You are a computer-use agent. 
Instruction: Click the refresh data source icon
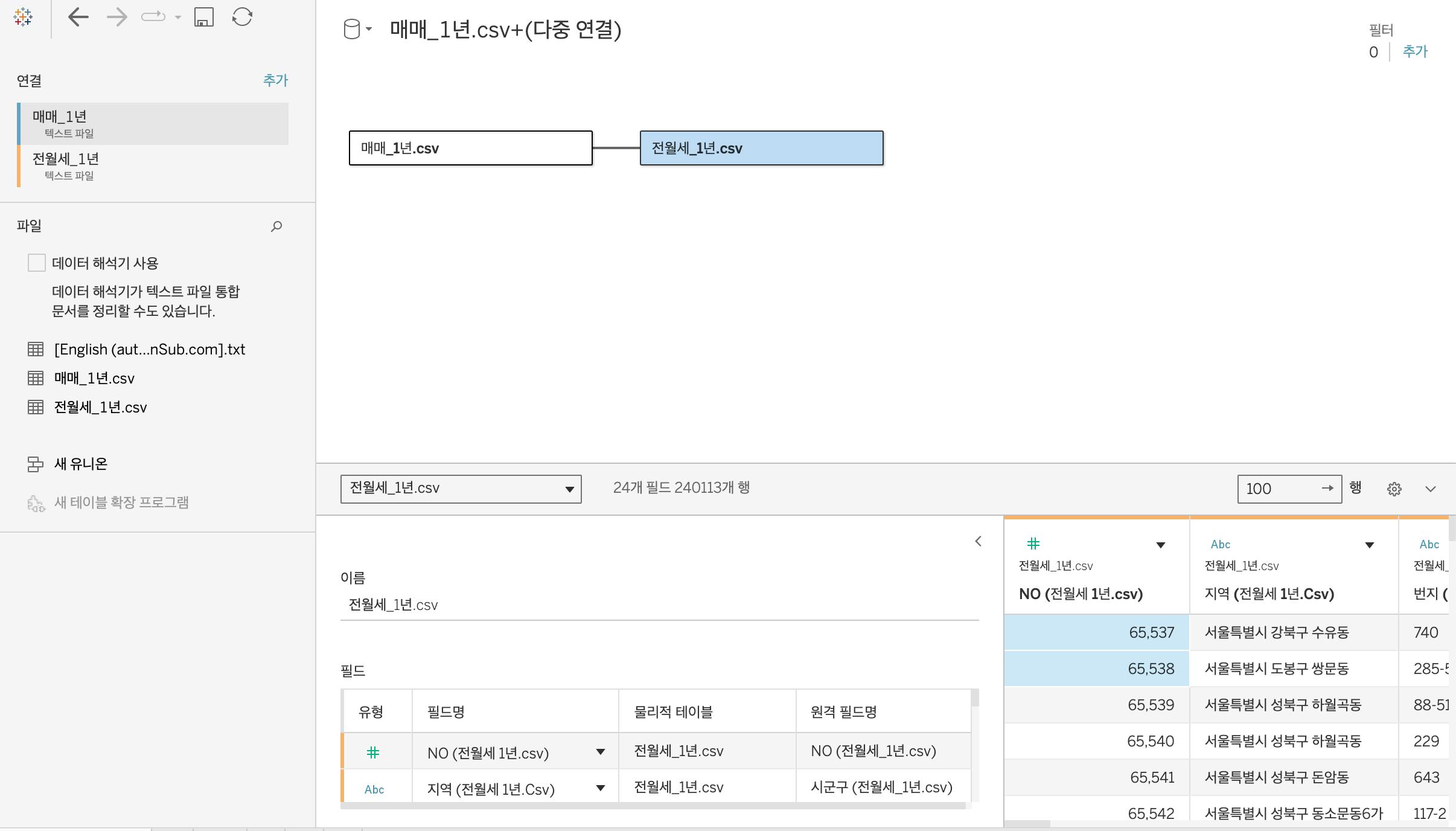(242, 17)
